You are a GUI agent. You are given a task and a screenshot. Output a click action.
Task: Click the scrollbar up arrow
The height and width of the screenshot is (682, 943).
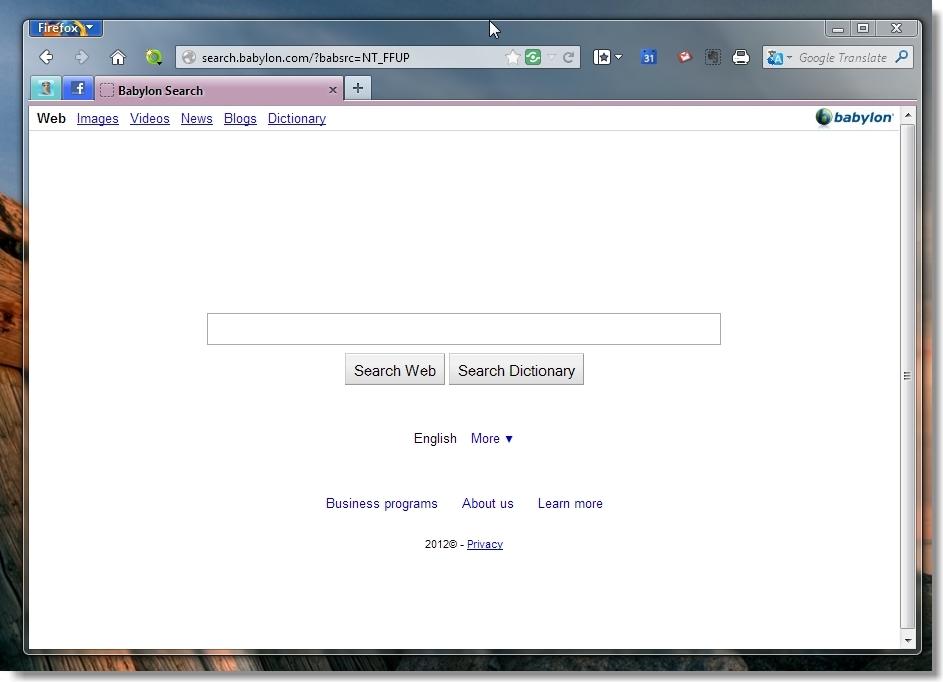click(x=908, y=115)
